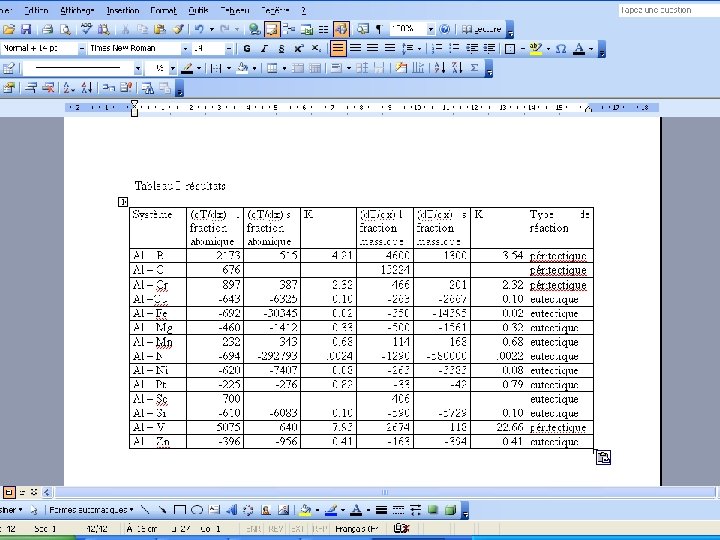Open the style dropdown Normal + 14 pt
Screen dimensions: 720x540
pyautogui.click(x=82, y=48)
